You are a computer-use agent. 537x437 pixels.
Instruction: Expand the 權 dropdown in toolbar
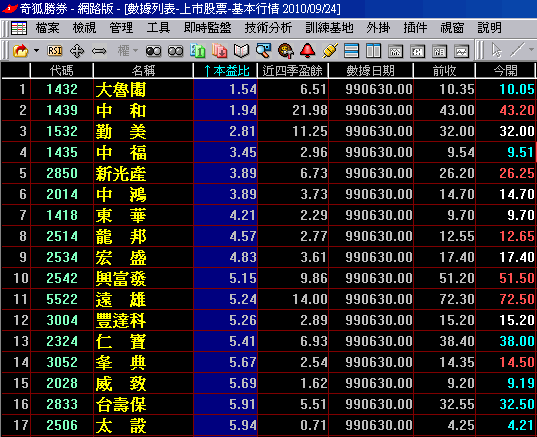coord(128,51)
